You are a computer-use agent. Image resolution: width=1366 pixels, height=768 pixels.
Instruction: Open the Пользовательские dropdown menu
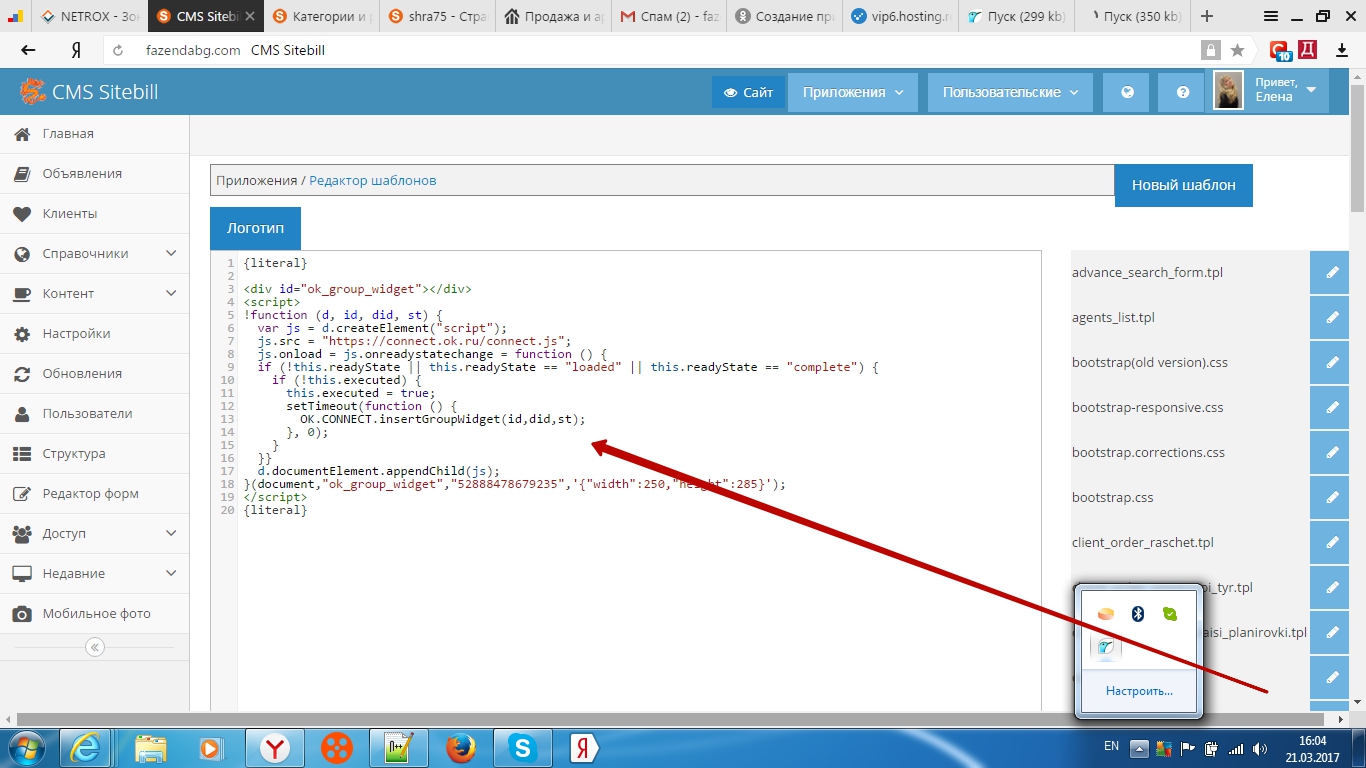[1010, 92]
